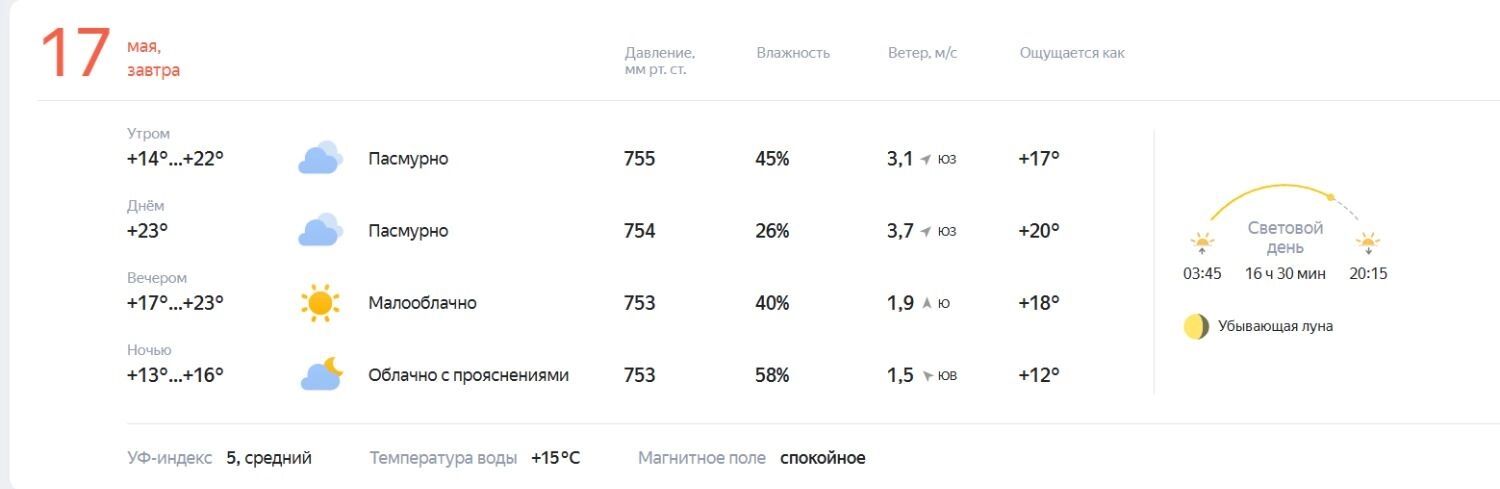Click the "Ощущается как" column header
1500x489 pixels.
[x=1072, y=53]
